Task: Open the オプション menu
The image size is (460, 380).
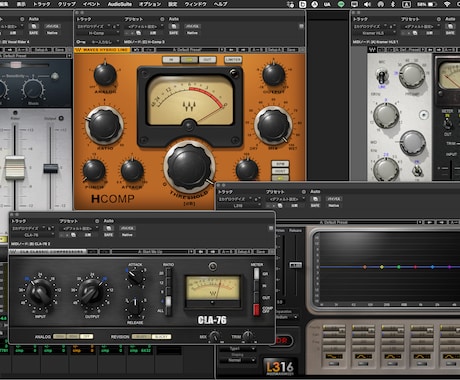Action: coord(150,4)
